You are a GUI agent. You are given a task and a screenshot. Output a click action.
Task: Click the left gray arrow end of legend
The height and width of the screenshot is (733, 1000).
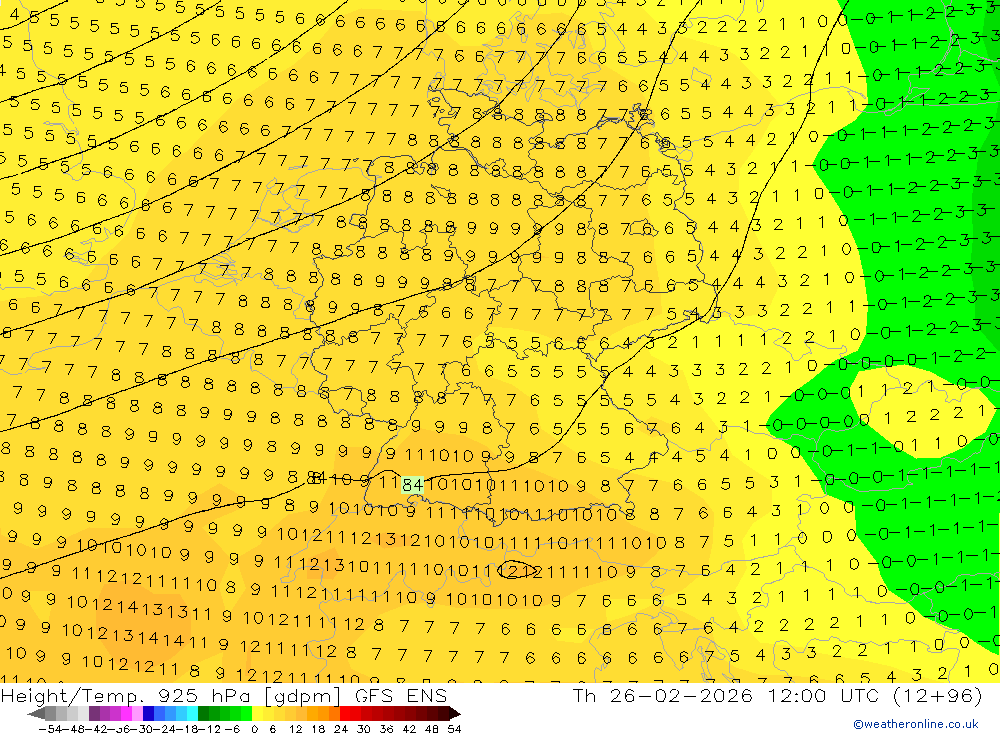36,713
